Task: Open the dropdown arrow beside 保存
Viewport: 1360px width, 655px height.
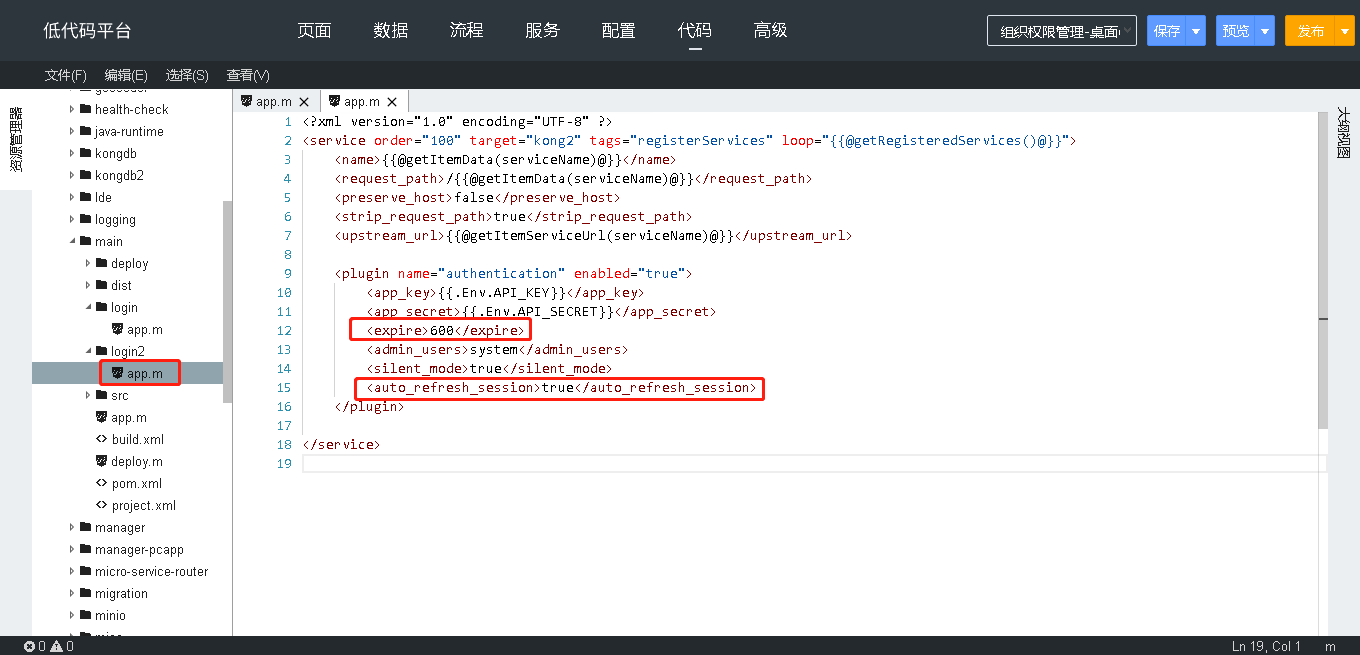Action: (x=1196, y=31)
